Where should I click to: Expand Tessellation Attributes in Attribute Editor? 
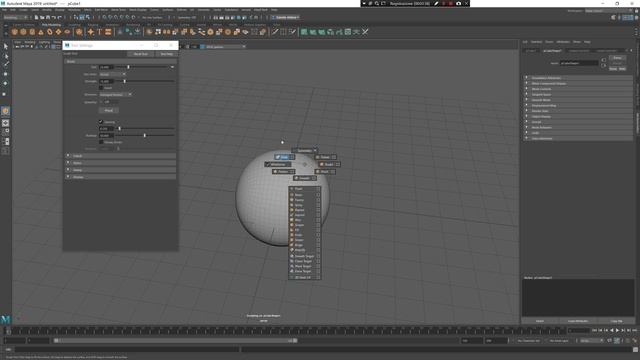click(578, 78)
